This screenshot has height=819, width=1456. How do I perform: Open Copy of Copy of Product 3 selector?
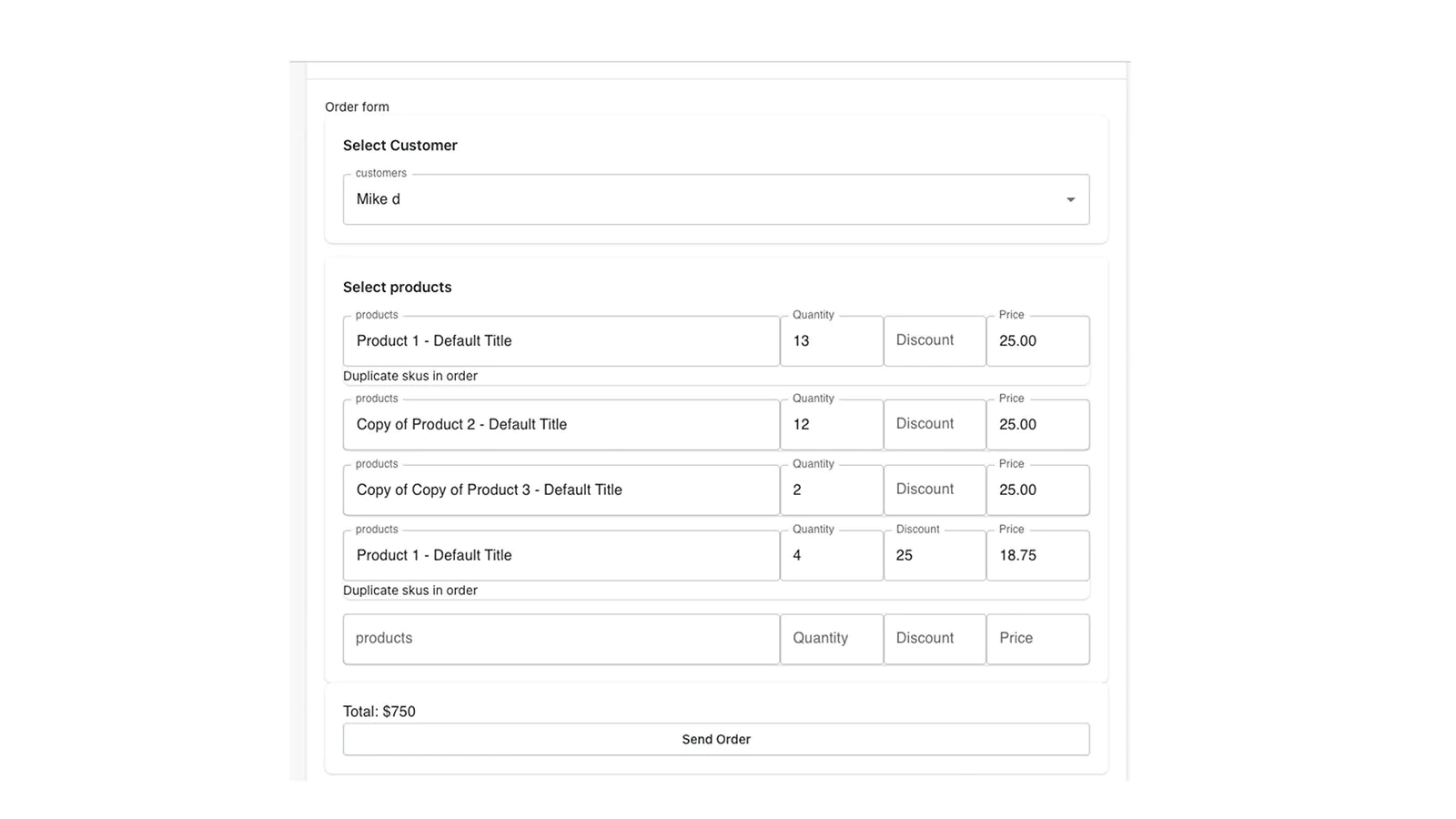(x=561, y=490)
